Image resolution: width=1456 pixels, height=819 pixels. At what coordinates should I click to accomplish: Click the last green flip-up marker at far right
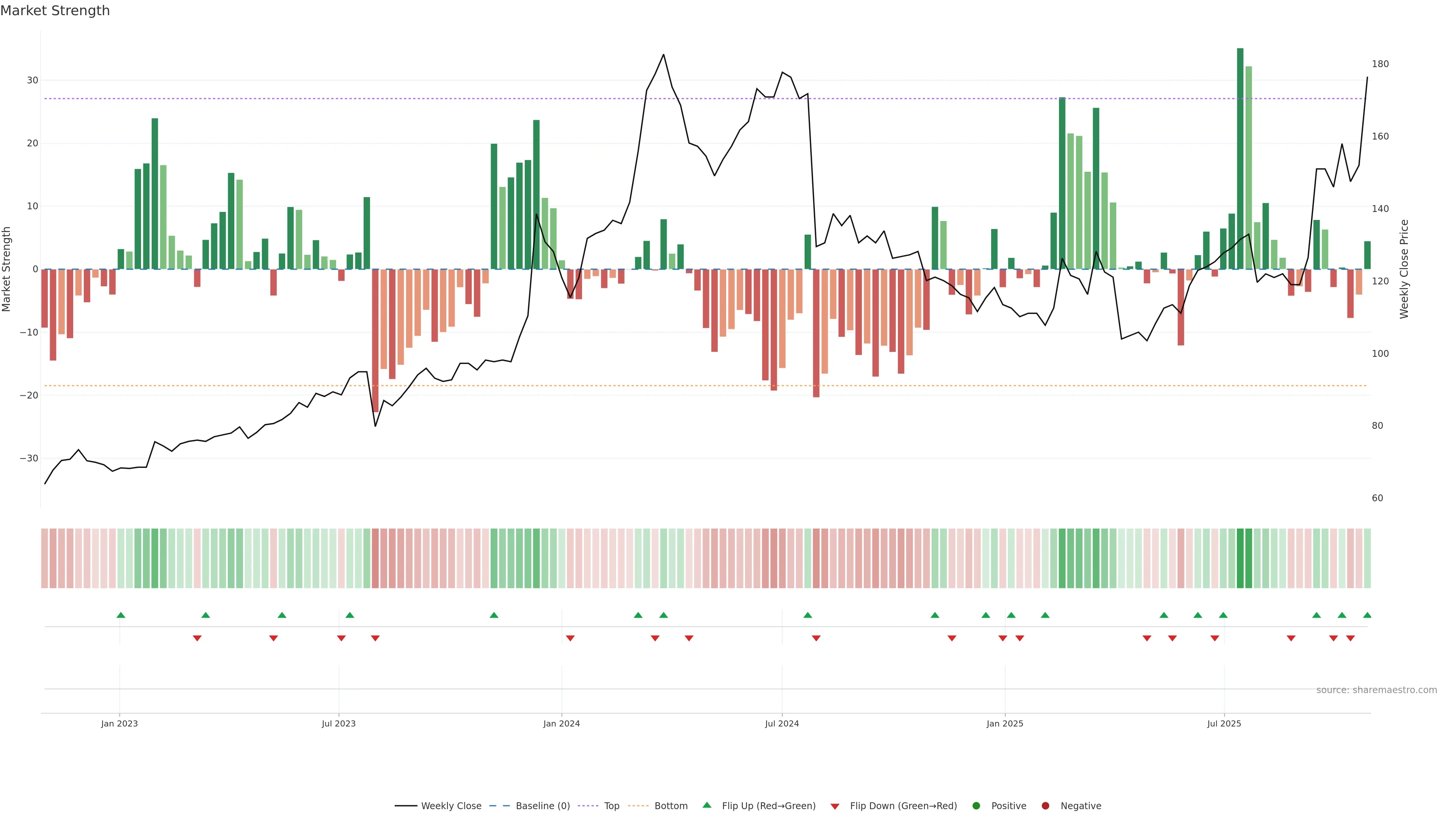pyautogui.click(x=1367, y=615)
